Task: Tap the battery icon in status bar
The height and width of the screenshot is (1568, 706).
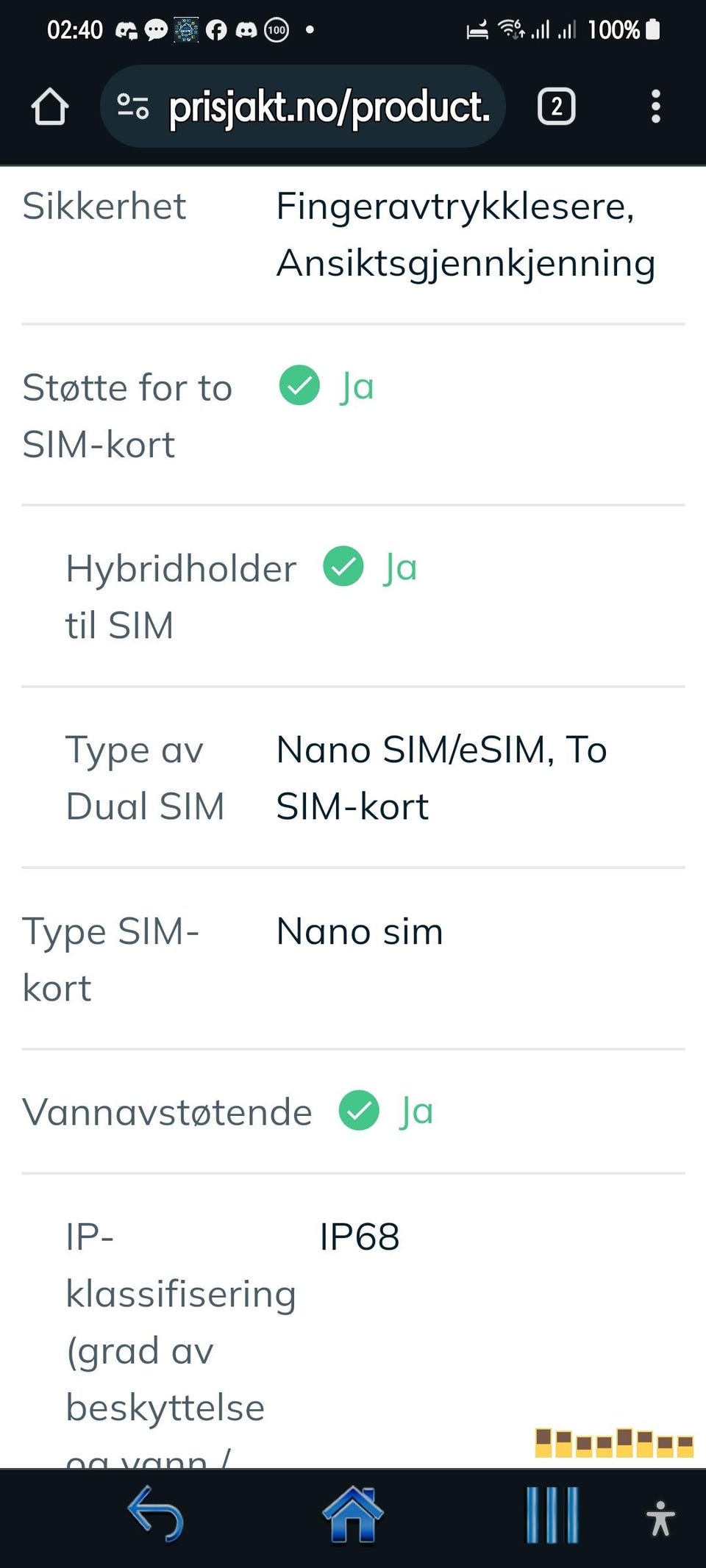Action: tap(652, 29)
